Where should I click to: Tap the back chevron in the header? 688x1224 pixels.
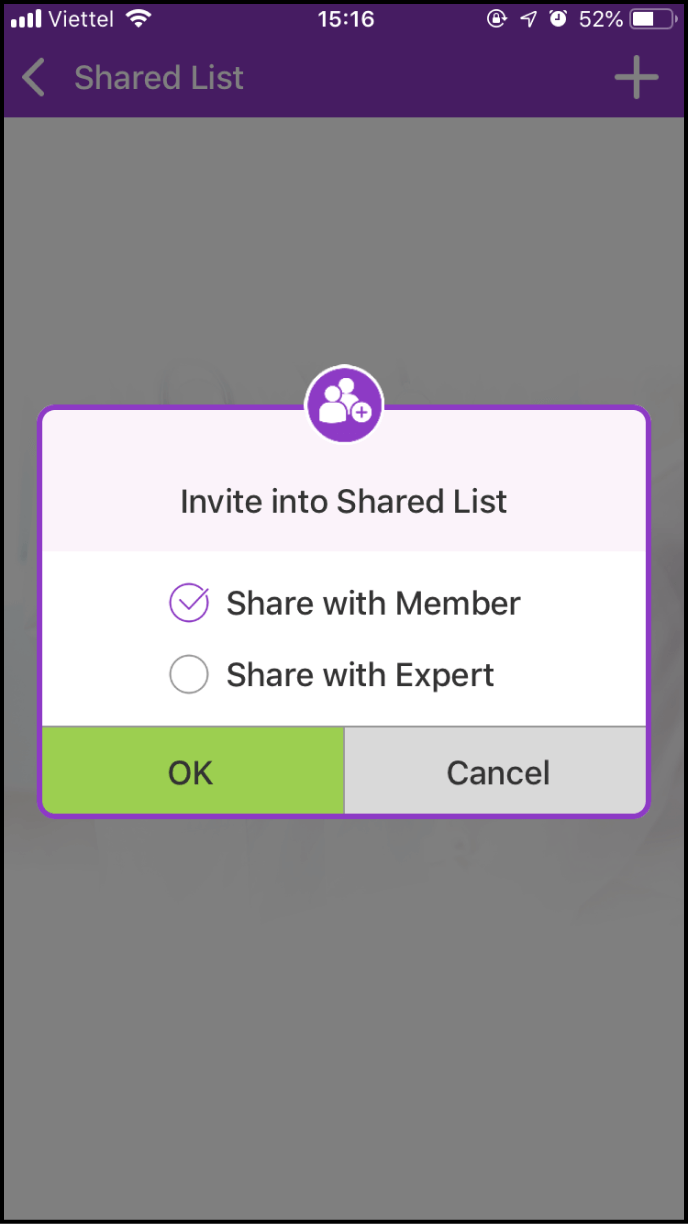coord(34,78)
